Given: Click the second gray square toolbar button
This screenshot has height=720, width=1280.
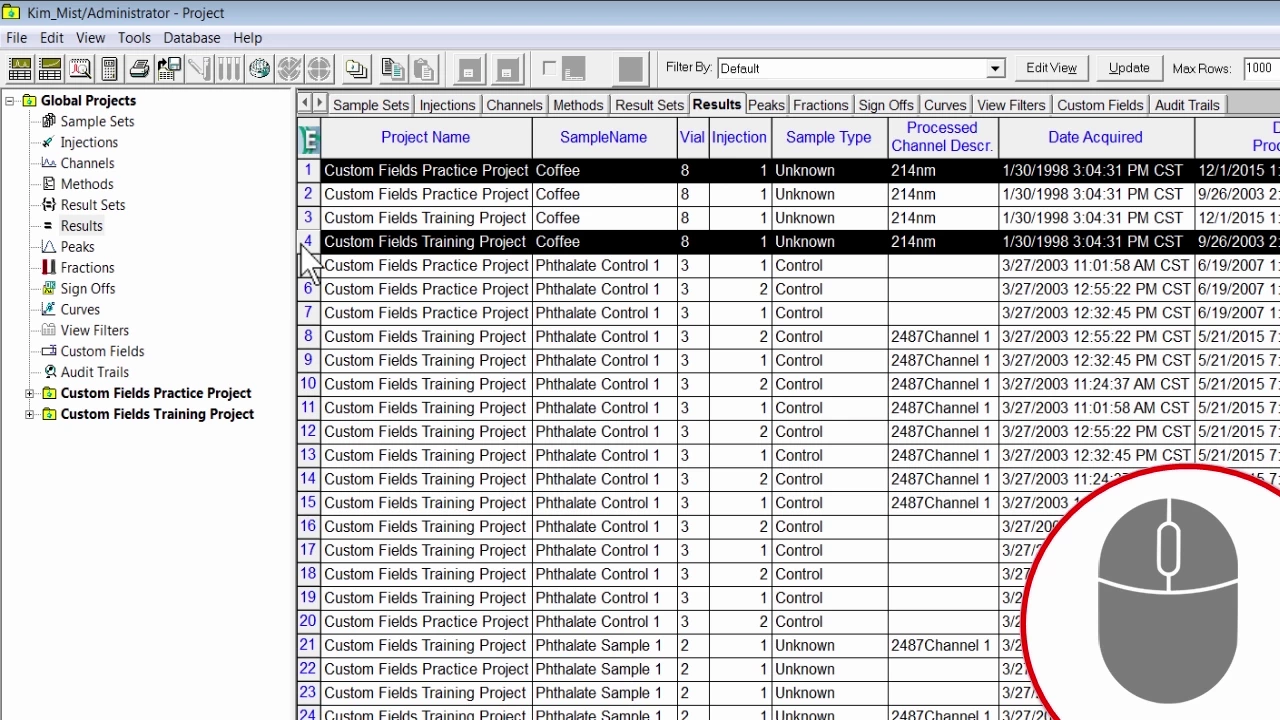Looking at the screenshot, I should tap(507, 69).
